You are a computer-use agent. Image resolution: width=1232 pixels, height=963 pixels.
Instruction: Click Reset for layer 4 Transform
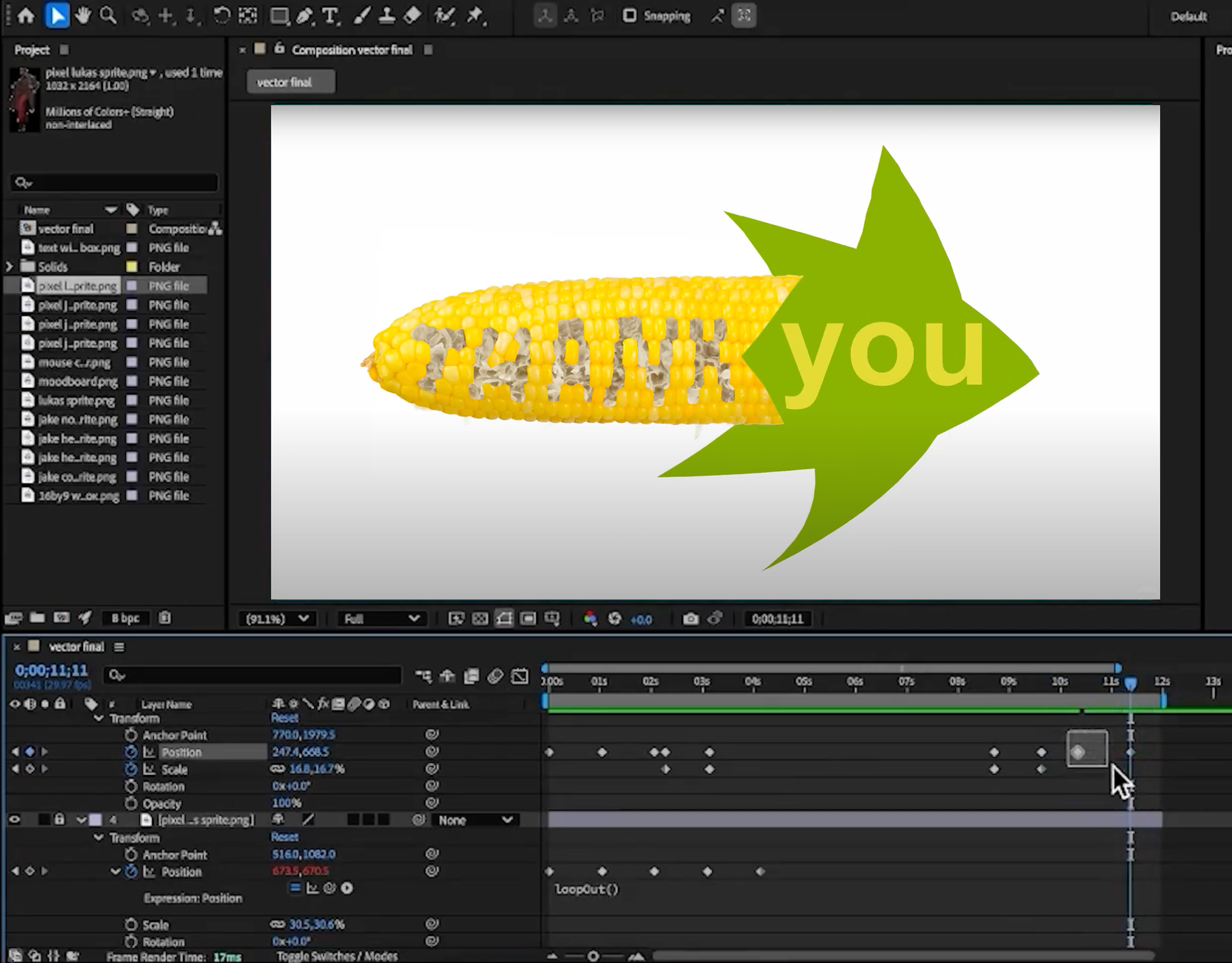click(x=284, y=837)
